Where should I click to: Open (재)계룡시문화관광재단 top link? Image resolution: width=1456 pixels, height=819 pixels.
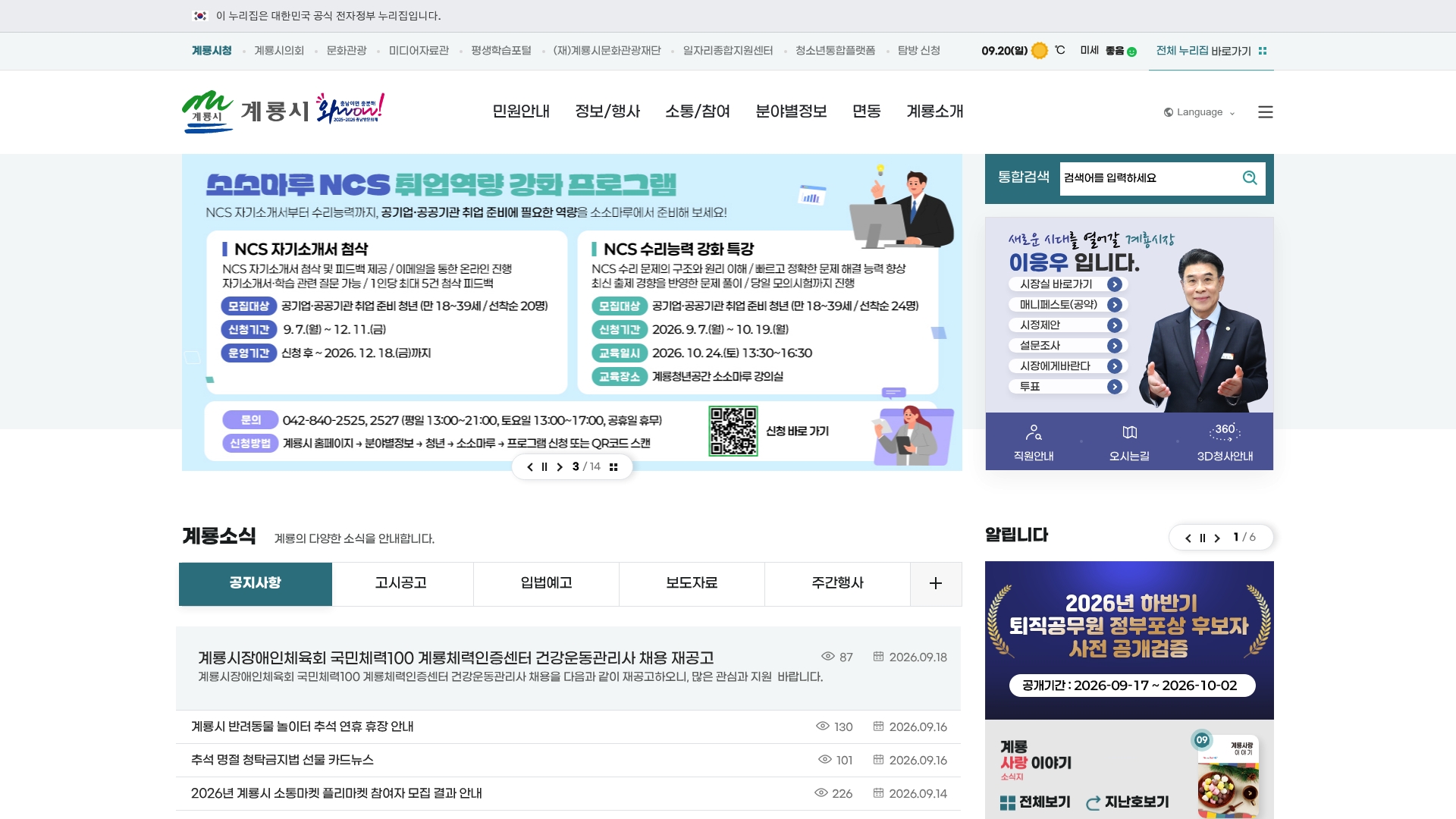coord(607,51)
